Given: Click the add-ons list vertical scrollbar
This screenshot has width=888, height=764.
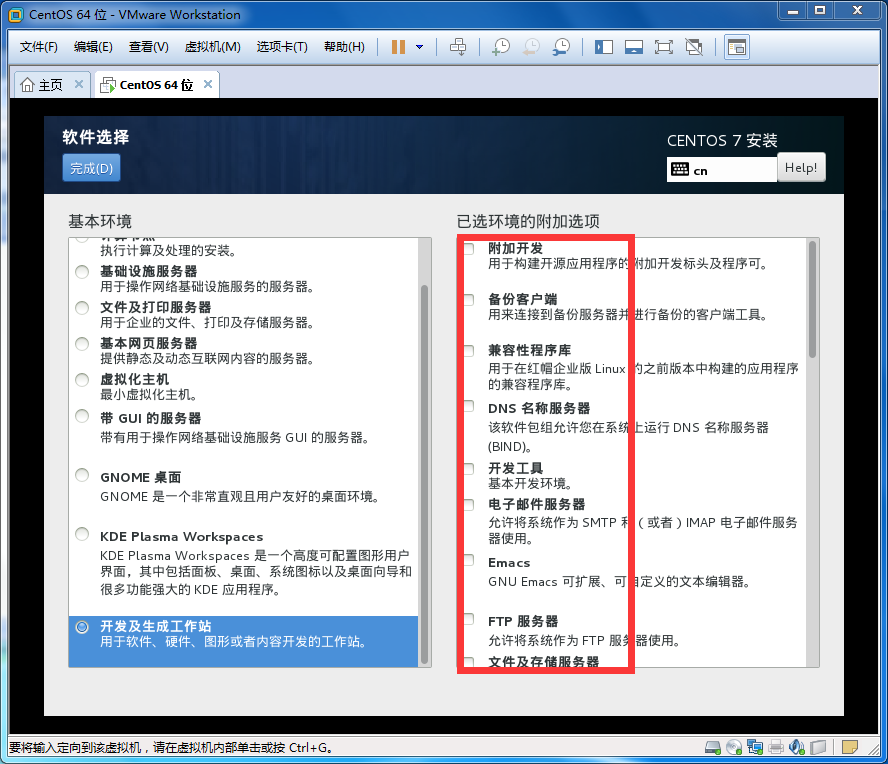Looking at the screenshot, I should tap(812, 300).
